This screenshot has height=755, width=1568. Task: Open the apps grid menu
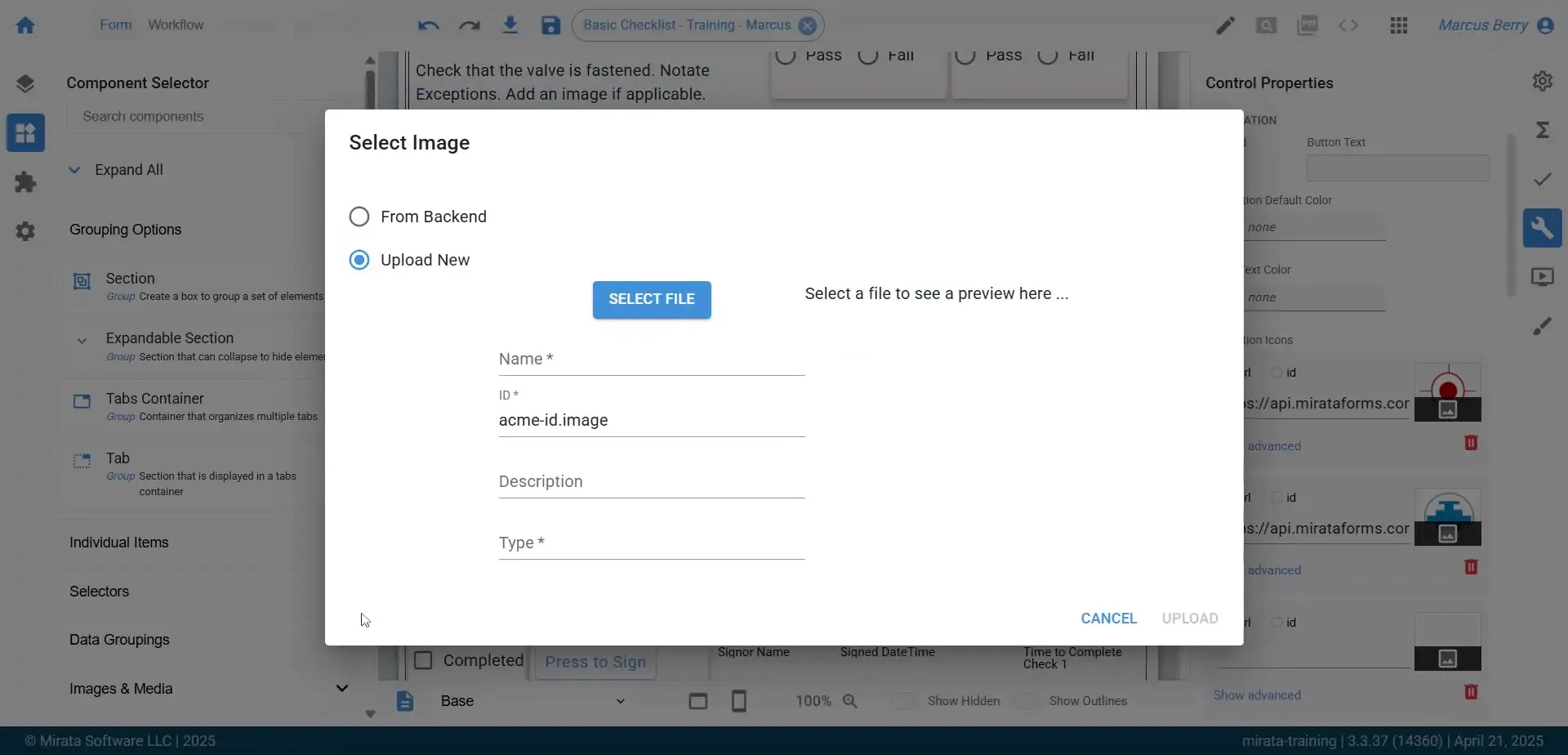click(x=1399, y=25)
